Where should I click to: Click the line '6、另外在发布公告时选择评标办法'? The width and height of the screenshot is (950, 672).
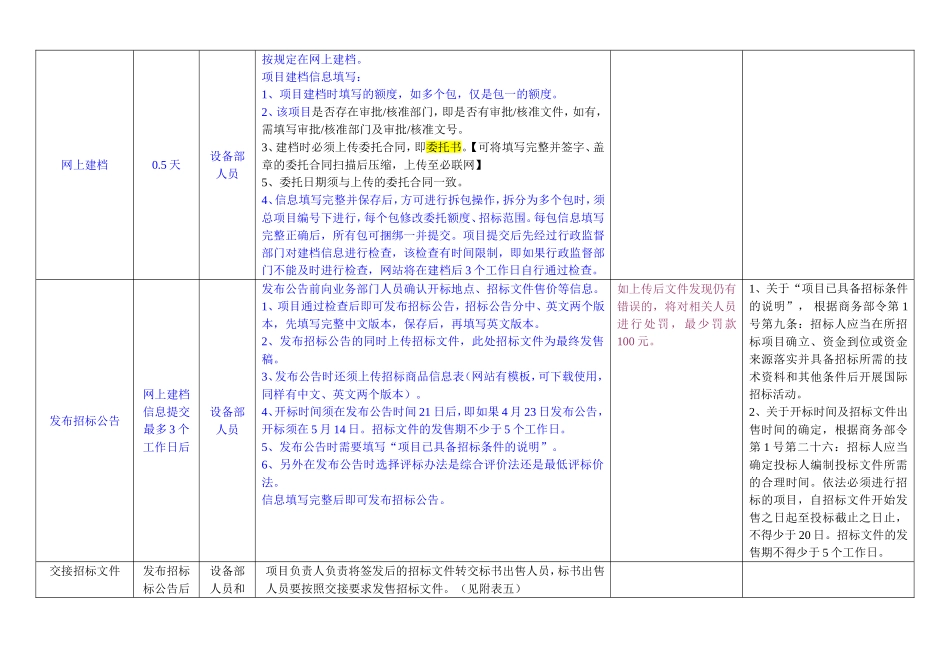click(x=433, y=473)
